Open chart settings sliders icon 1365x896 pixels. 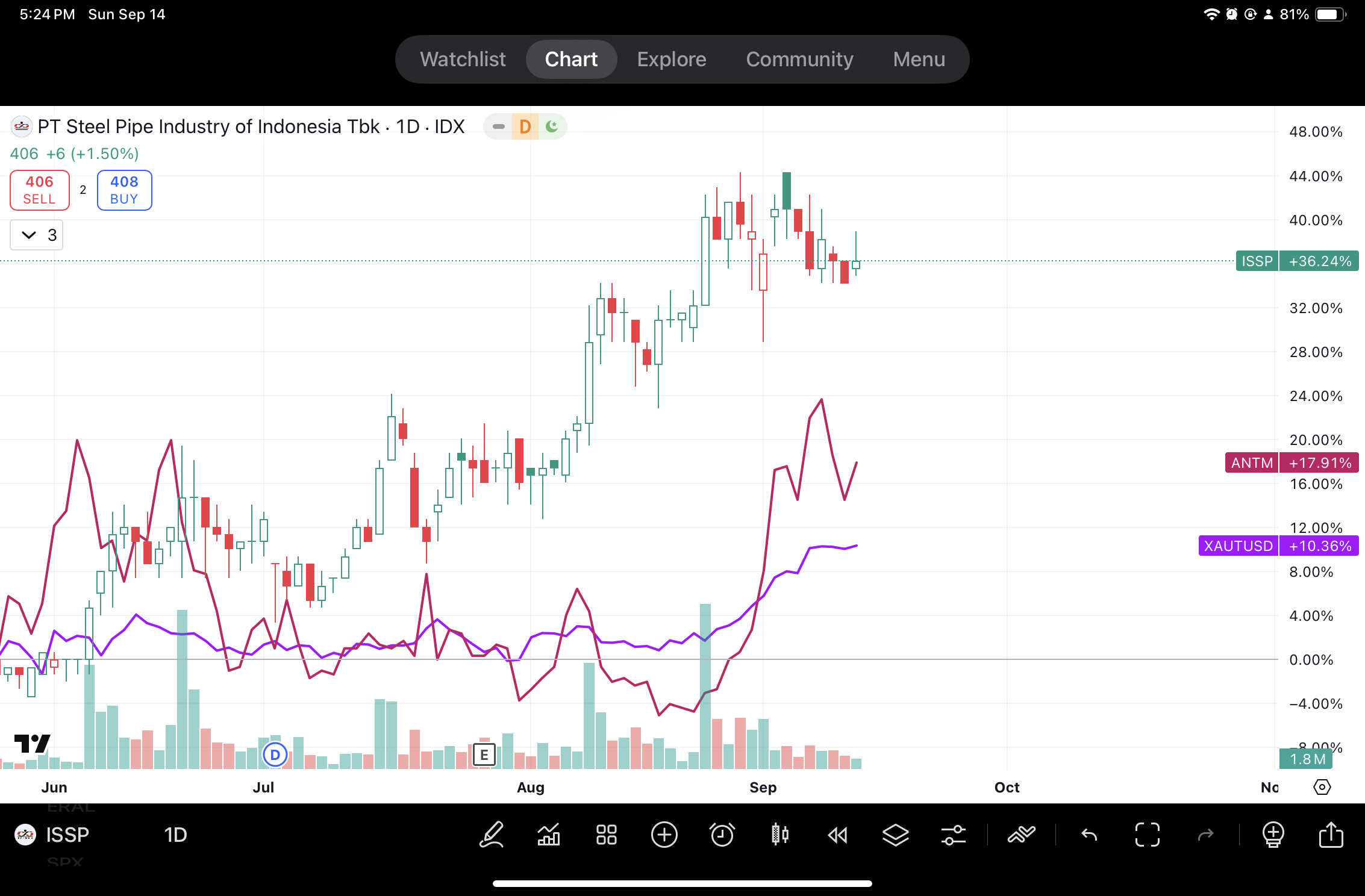tap(954, 835)
